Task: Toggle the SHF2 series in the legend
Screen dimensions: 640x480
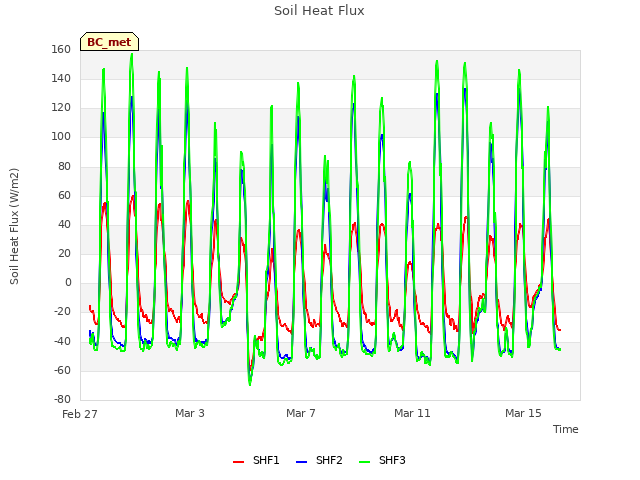Action: click(319, 460)
